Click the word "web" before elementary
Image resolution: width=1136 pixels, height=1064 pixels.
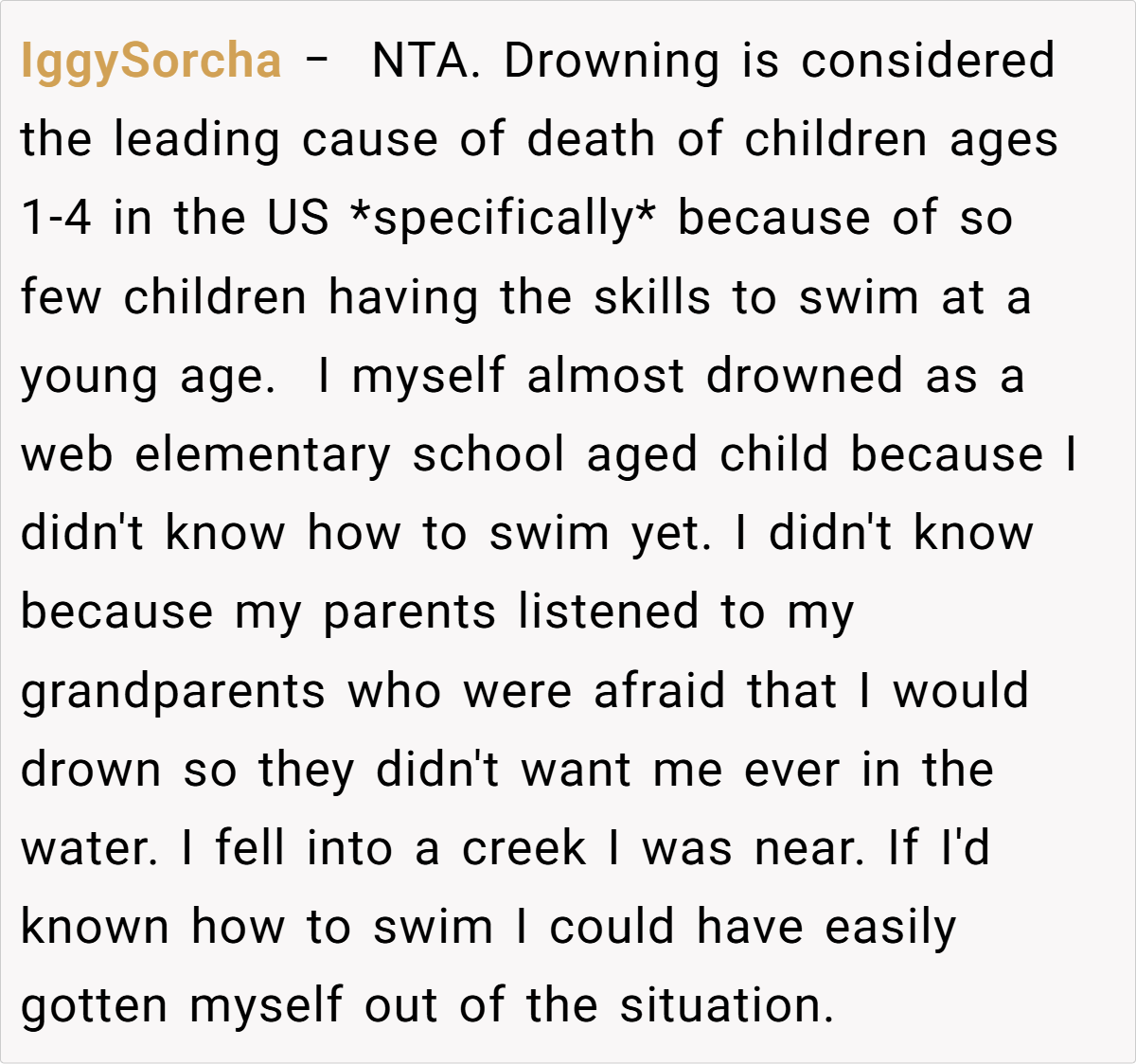pos(66,454)
